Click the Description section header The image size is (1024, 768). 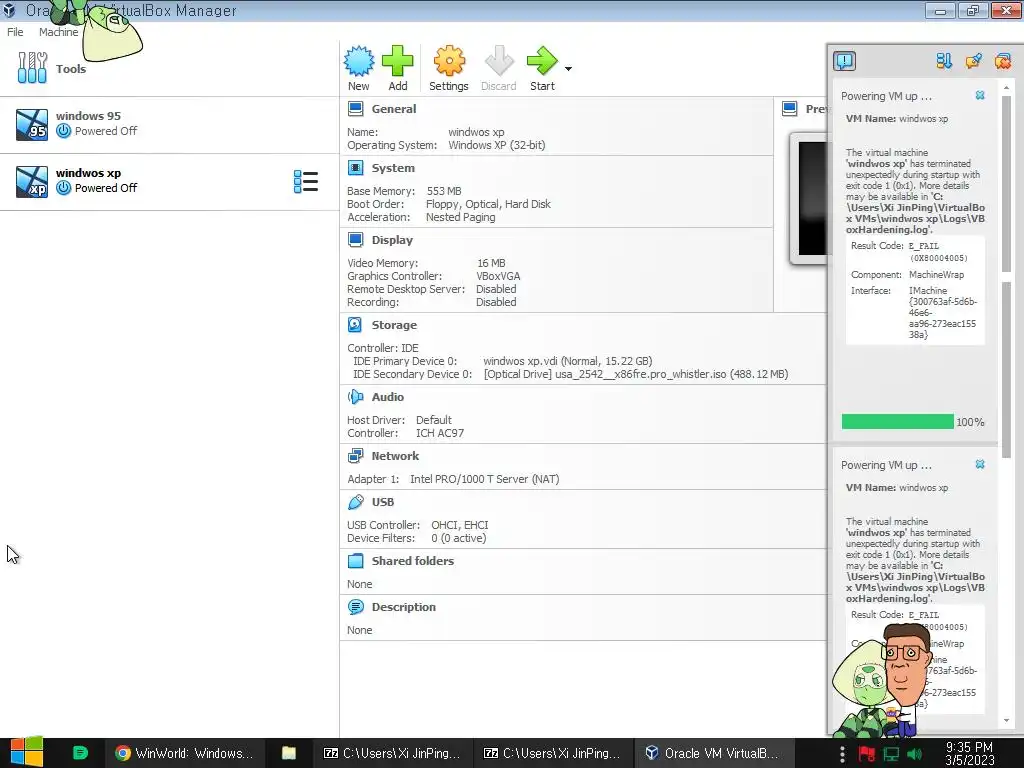tap(404, 607)
